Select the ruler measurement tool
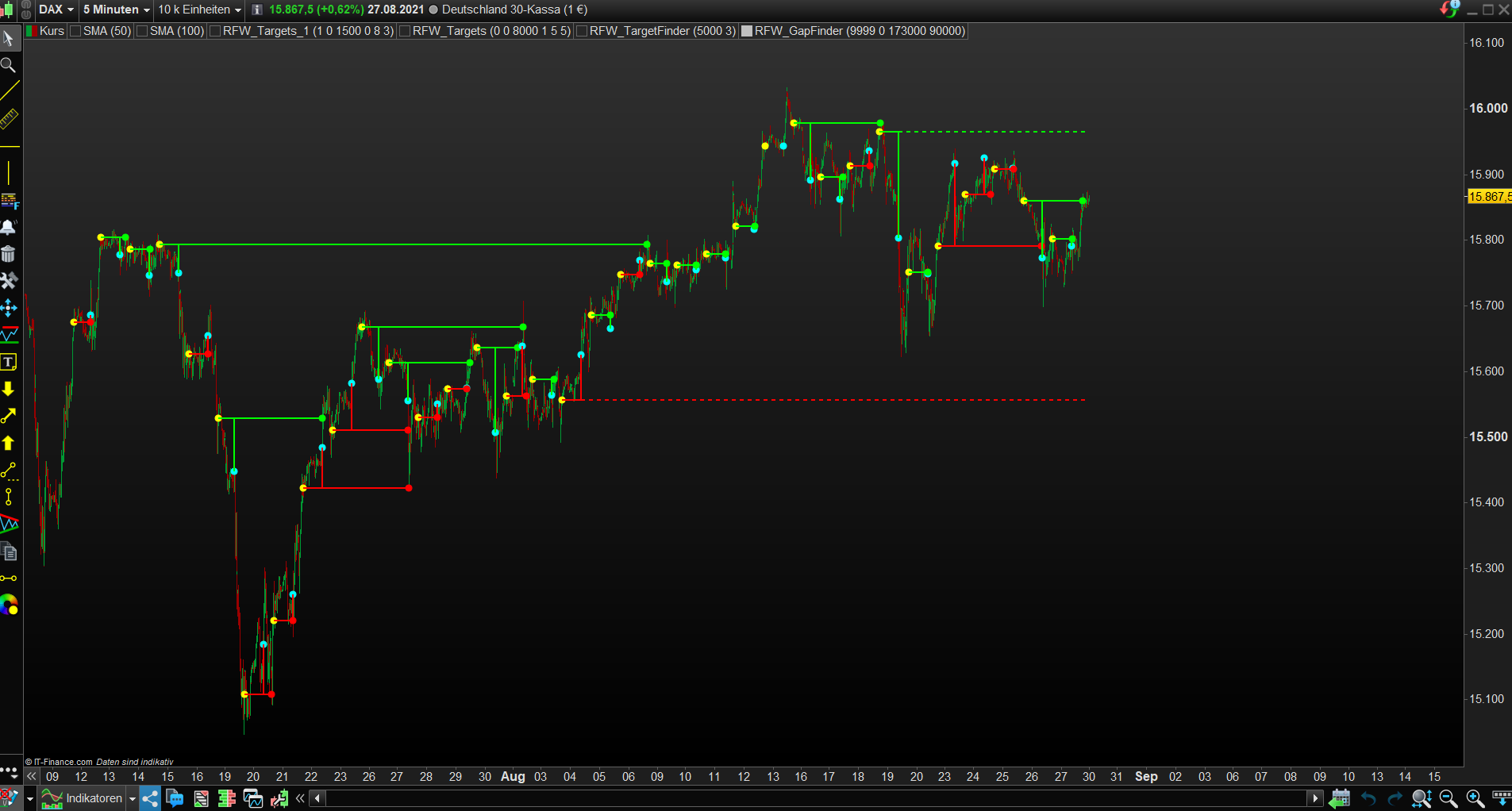Viewport: 1512px width, 811px height. 9,119
